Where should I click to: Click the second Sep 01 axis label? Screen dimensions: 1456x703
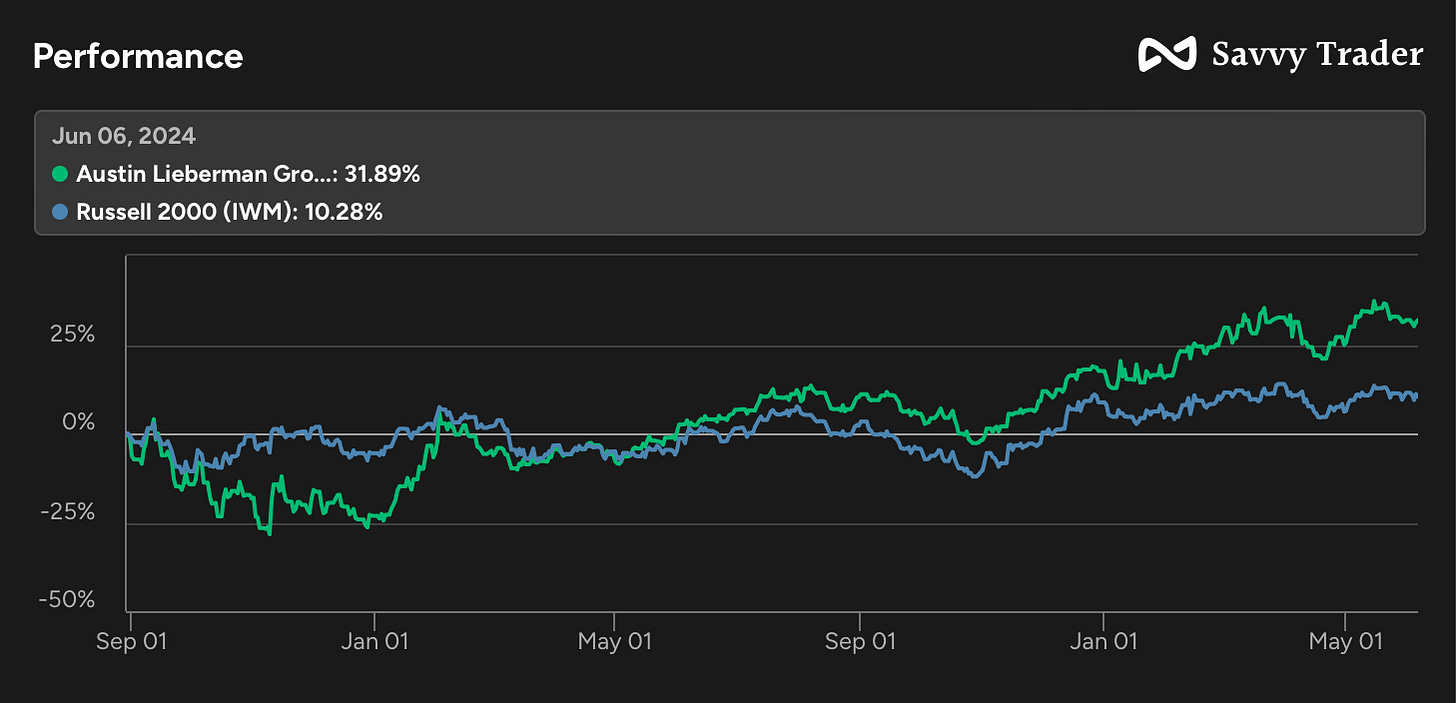click(x=860, y=641)
